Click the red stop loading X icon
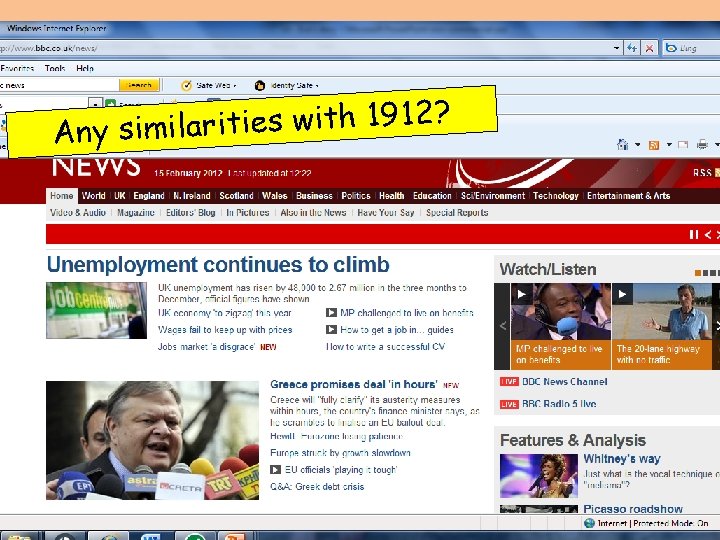This screenshot has width=720, height=540. point(649,48)
